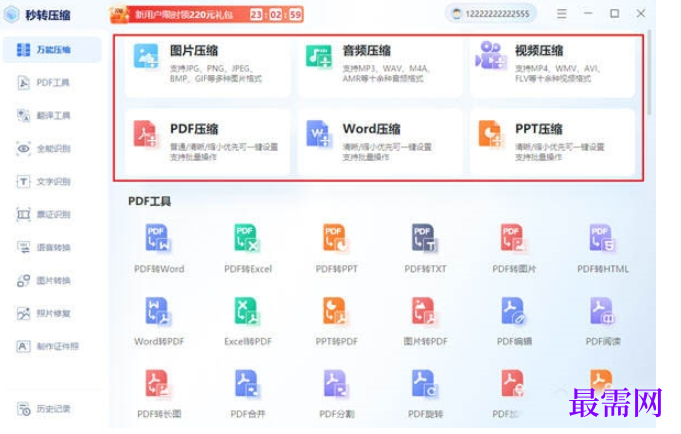Screen dimensions: 681x434
Task: Switch to 照片修复 in the sidebar
Action: point(52,314)
